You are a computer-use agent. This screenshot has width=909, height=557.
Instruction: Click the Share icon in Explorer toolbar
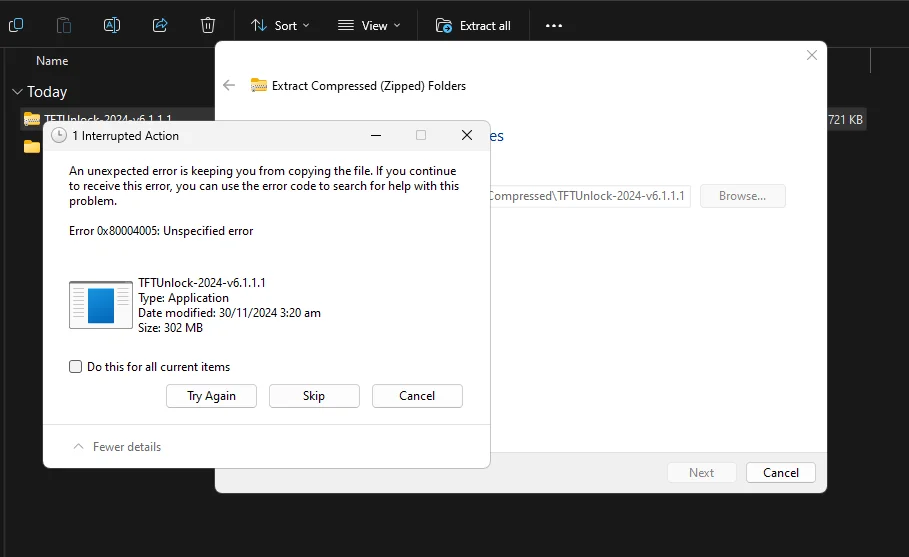[160, 26]
